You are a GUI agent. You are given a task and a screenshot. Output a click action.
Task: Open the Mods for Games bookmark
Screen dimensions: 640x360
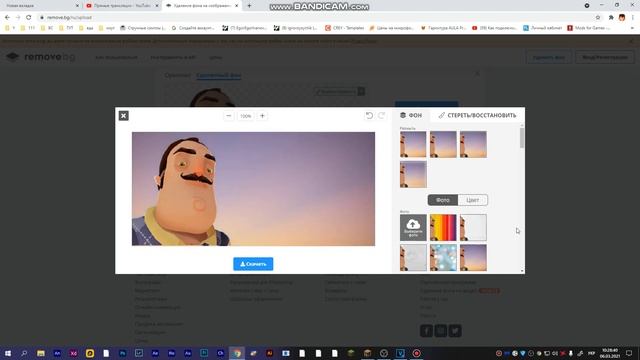(x=588, y=28)
